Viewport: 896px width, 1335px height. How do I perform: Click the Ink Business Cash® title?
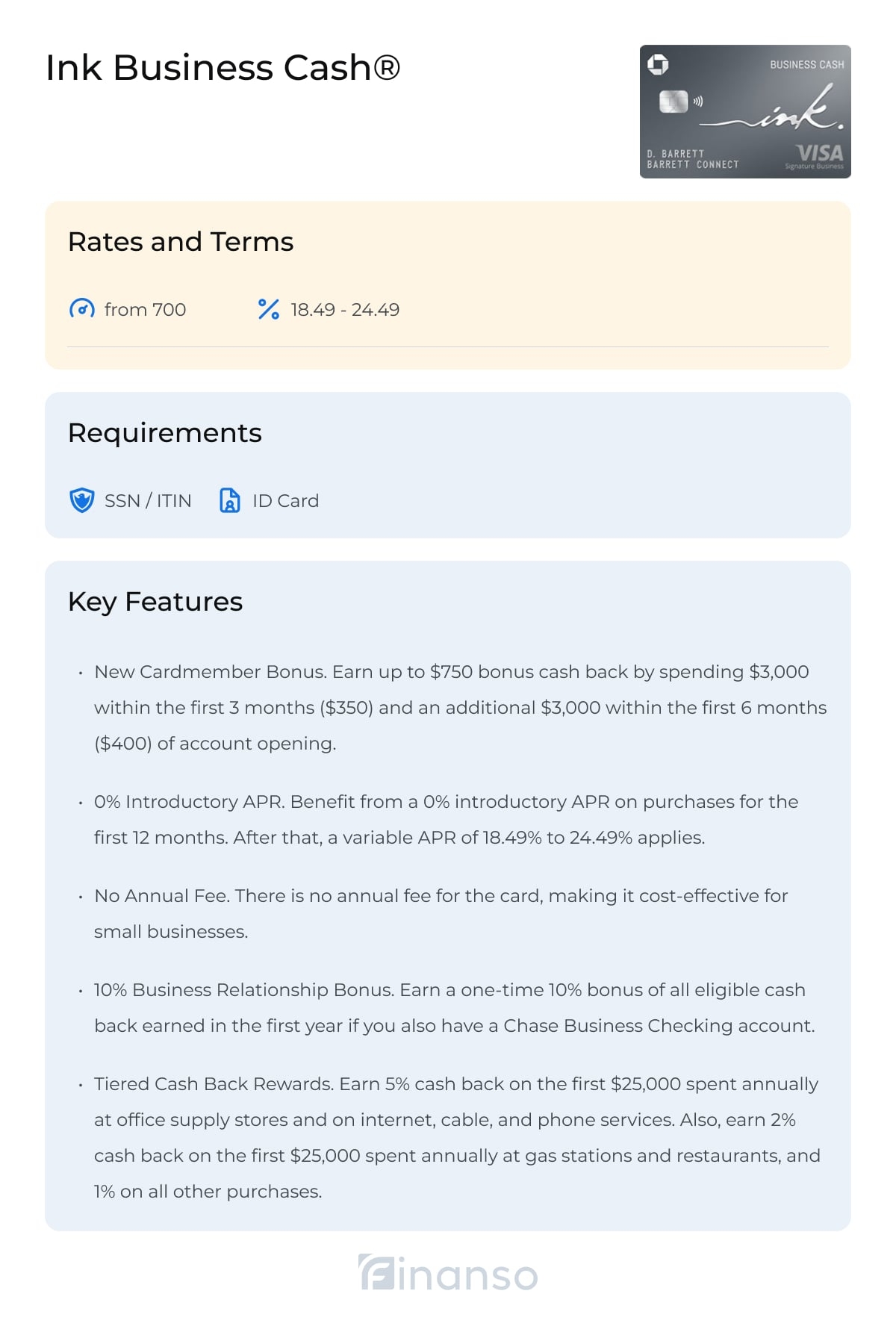coord(223,68)
